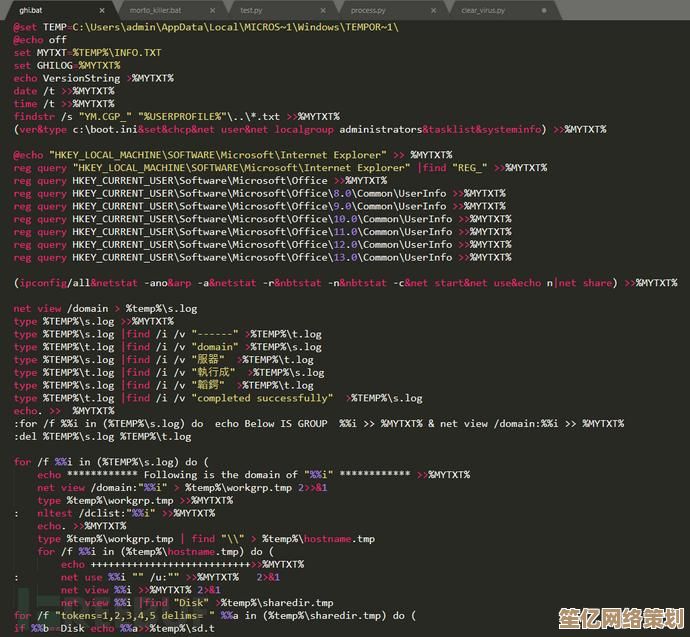Click the find /i /v "------" line

168,334
